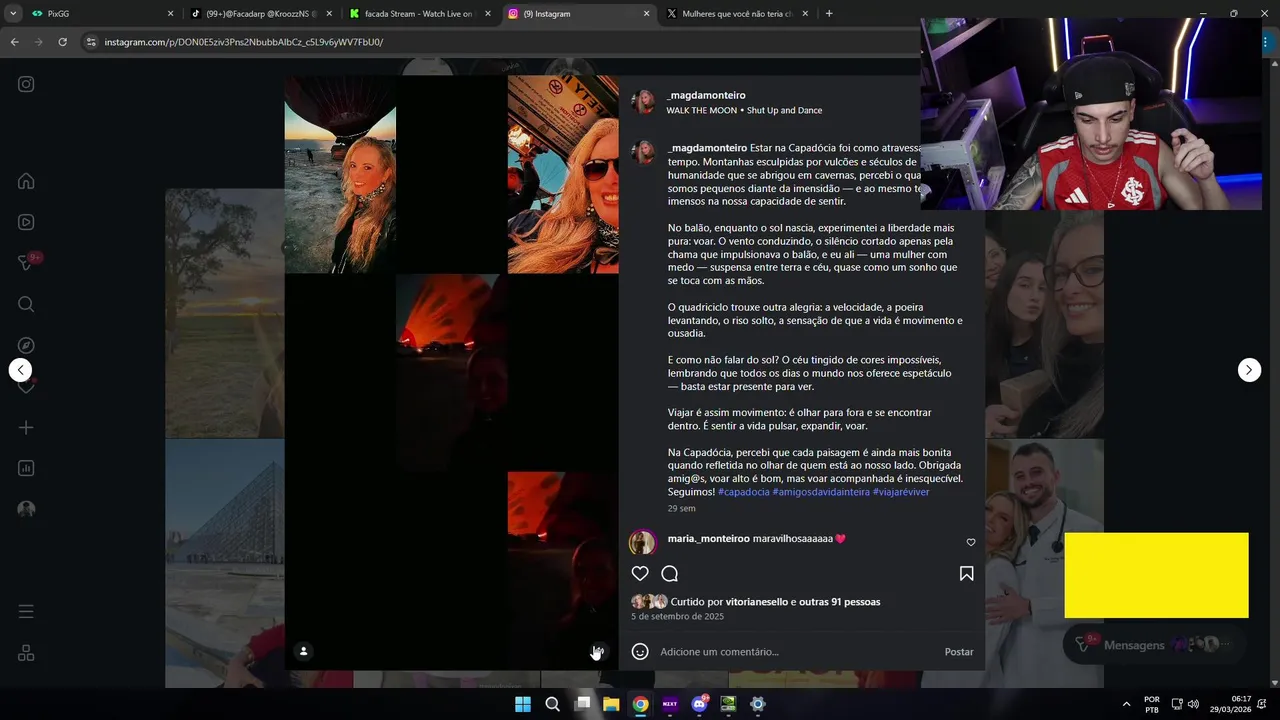
Task: Click the Instagram logo in the sidebar
Action: (x=26, y=84)
